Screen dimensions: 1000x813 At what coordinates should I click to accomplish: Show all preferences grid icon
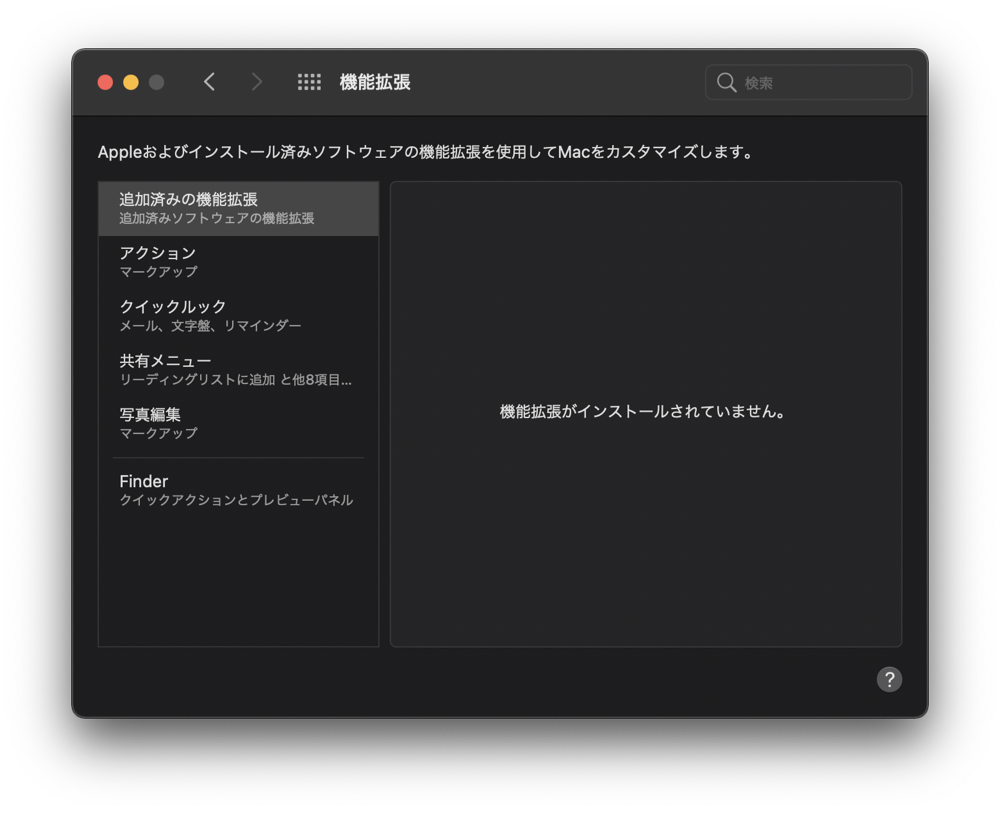(309, 82)
